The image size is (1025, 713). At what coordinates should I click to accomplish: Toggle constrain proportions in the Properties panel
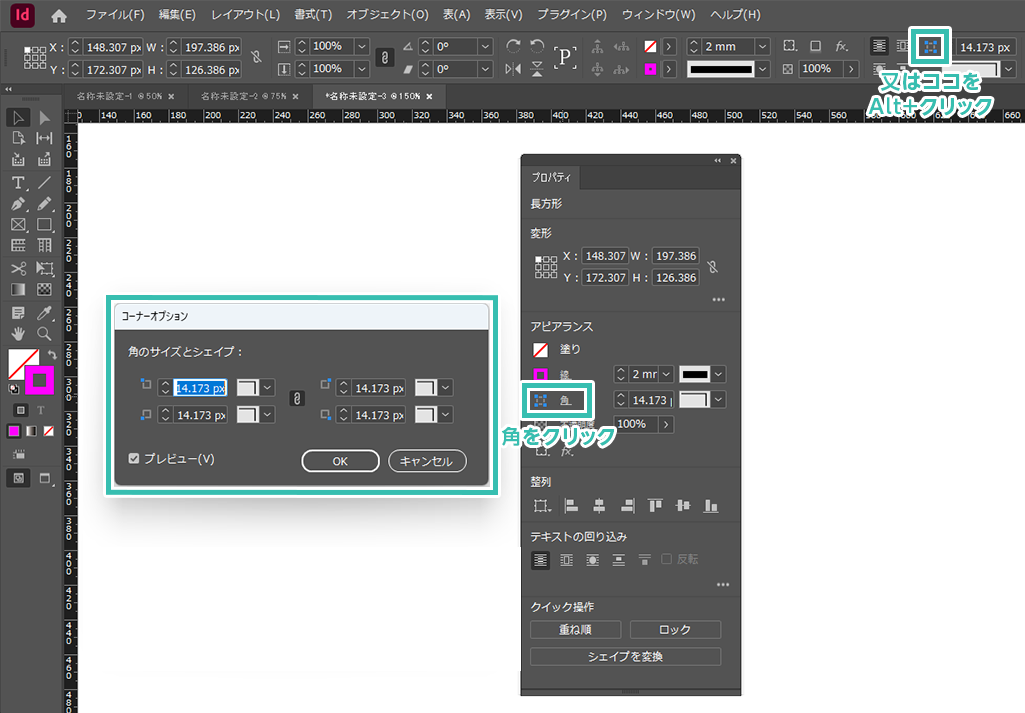713,267
